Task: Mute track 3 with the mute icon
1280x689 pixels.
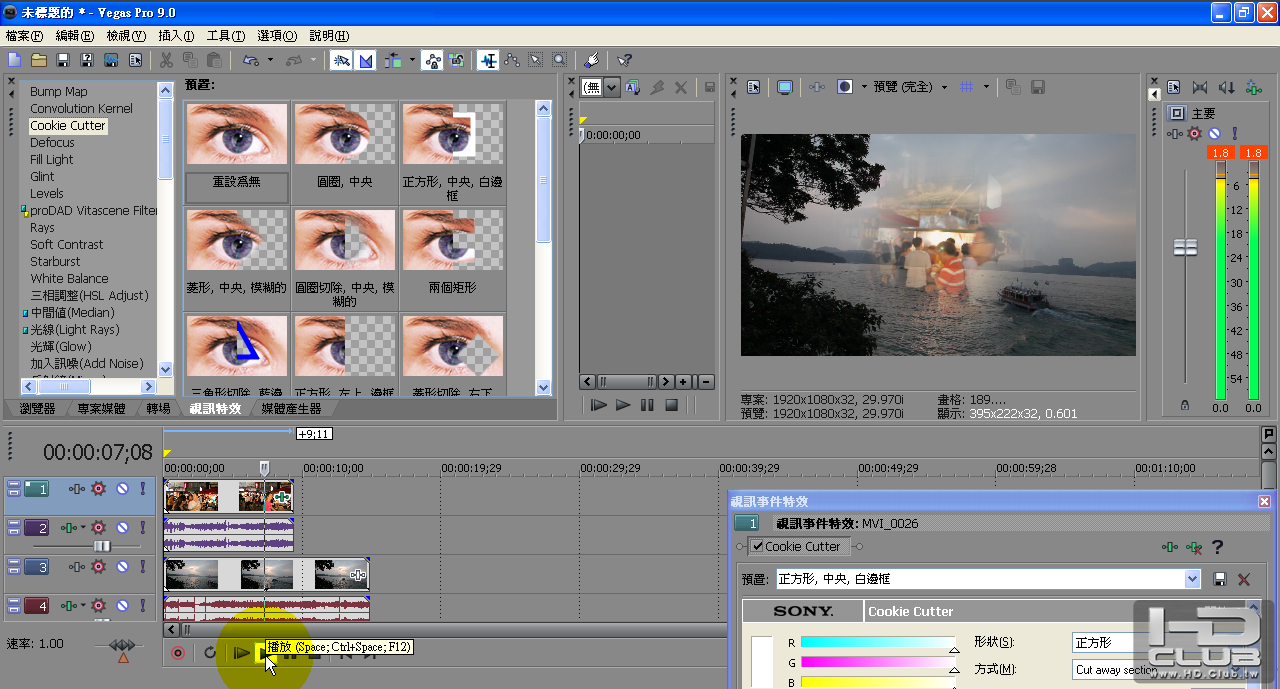Action: [122, 567]
